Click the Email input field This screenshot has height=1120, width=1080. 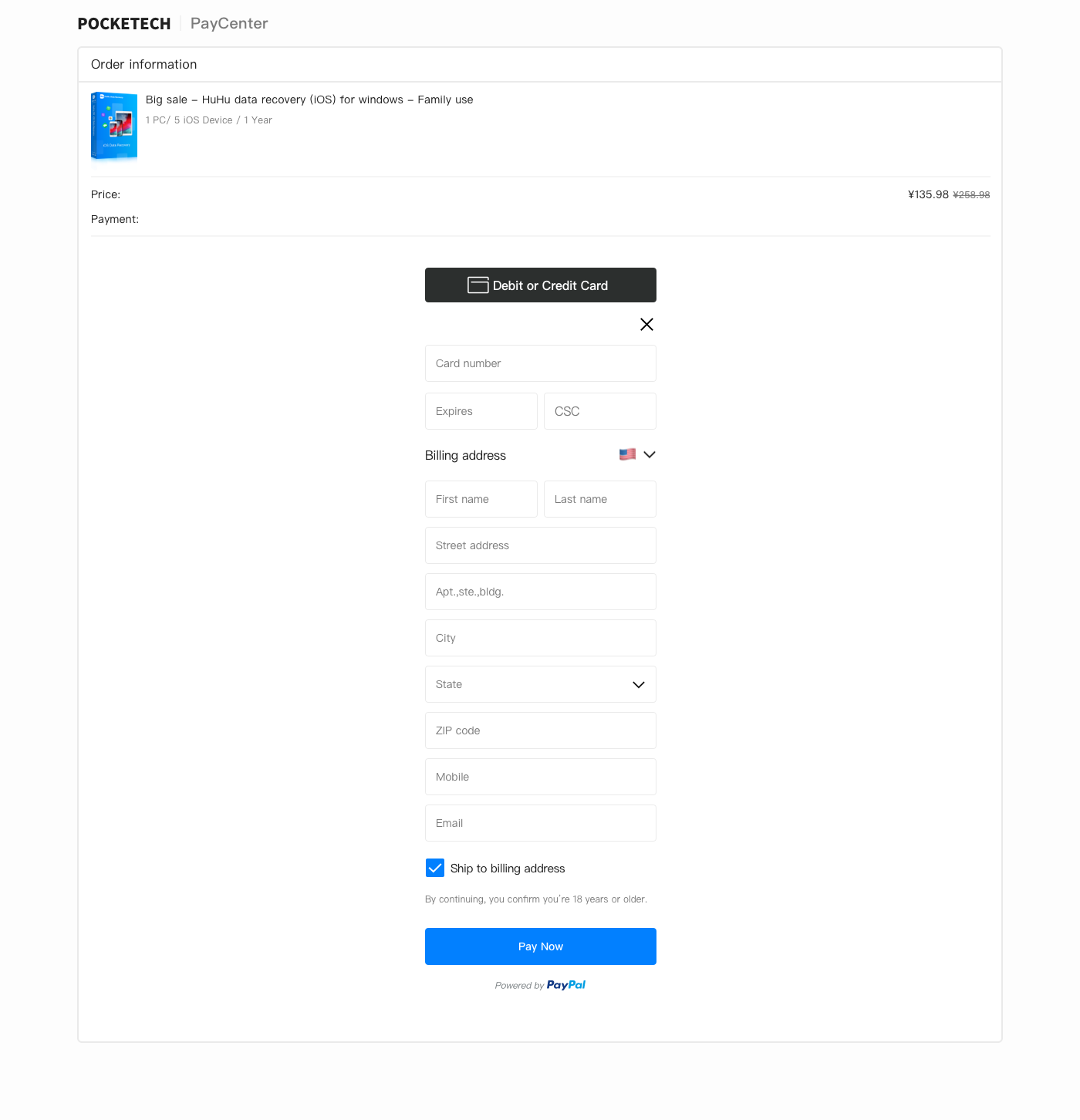(540, 823)
